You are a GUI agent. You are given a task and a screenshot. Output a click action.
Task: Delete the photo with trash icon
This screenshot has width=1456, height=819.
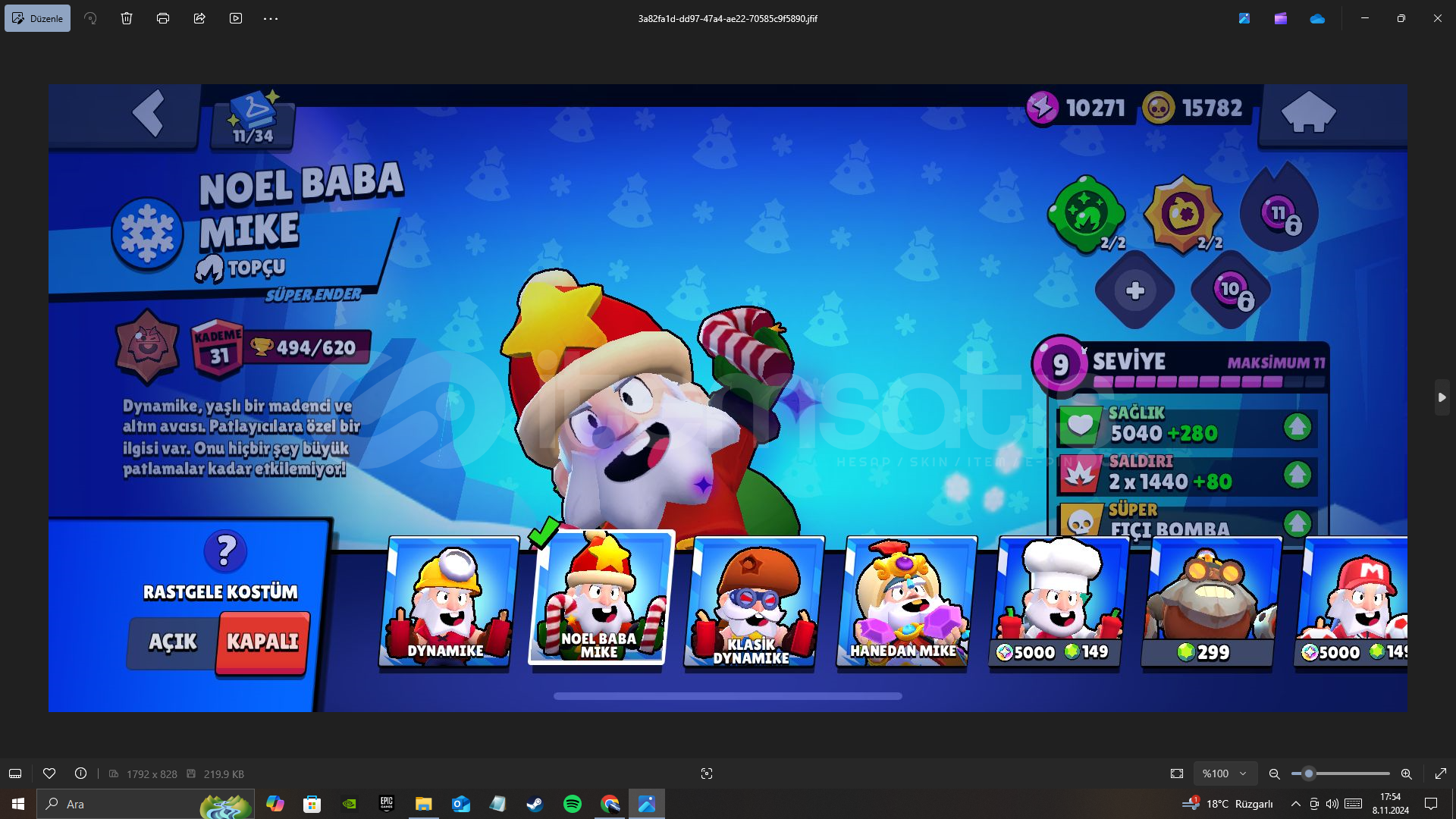click(x=127, y=18)
